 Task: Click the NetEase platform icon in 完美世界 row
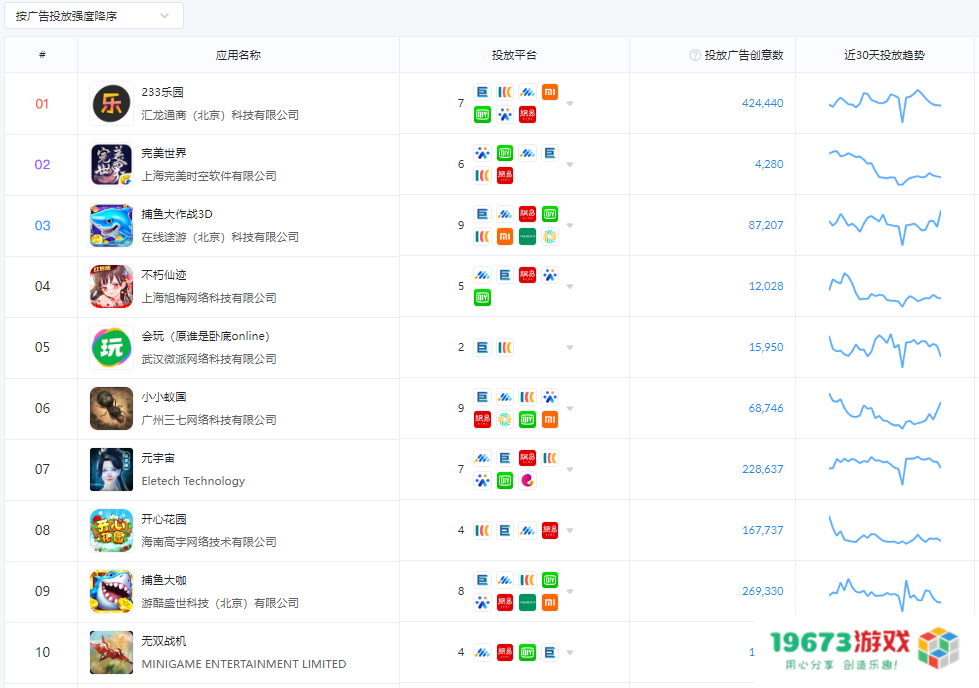[506, 174]
